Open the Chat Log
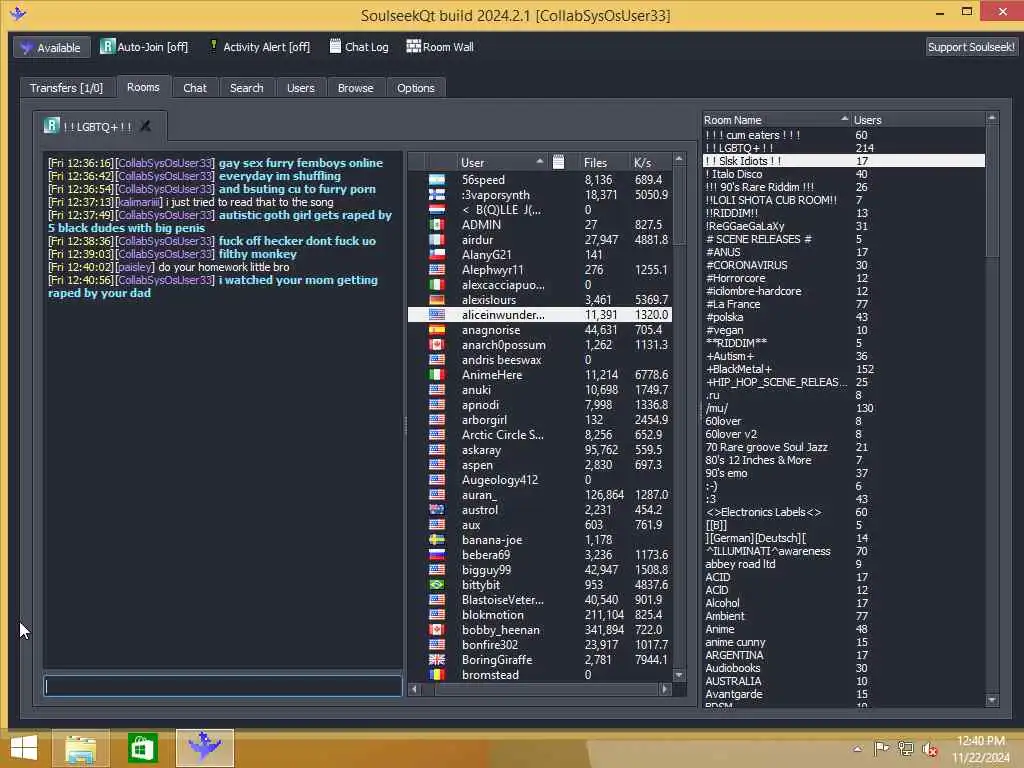The width and height of the screenshot is (1024, 768). (x=359, y=47)
